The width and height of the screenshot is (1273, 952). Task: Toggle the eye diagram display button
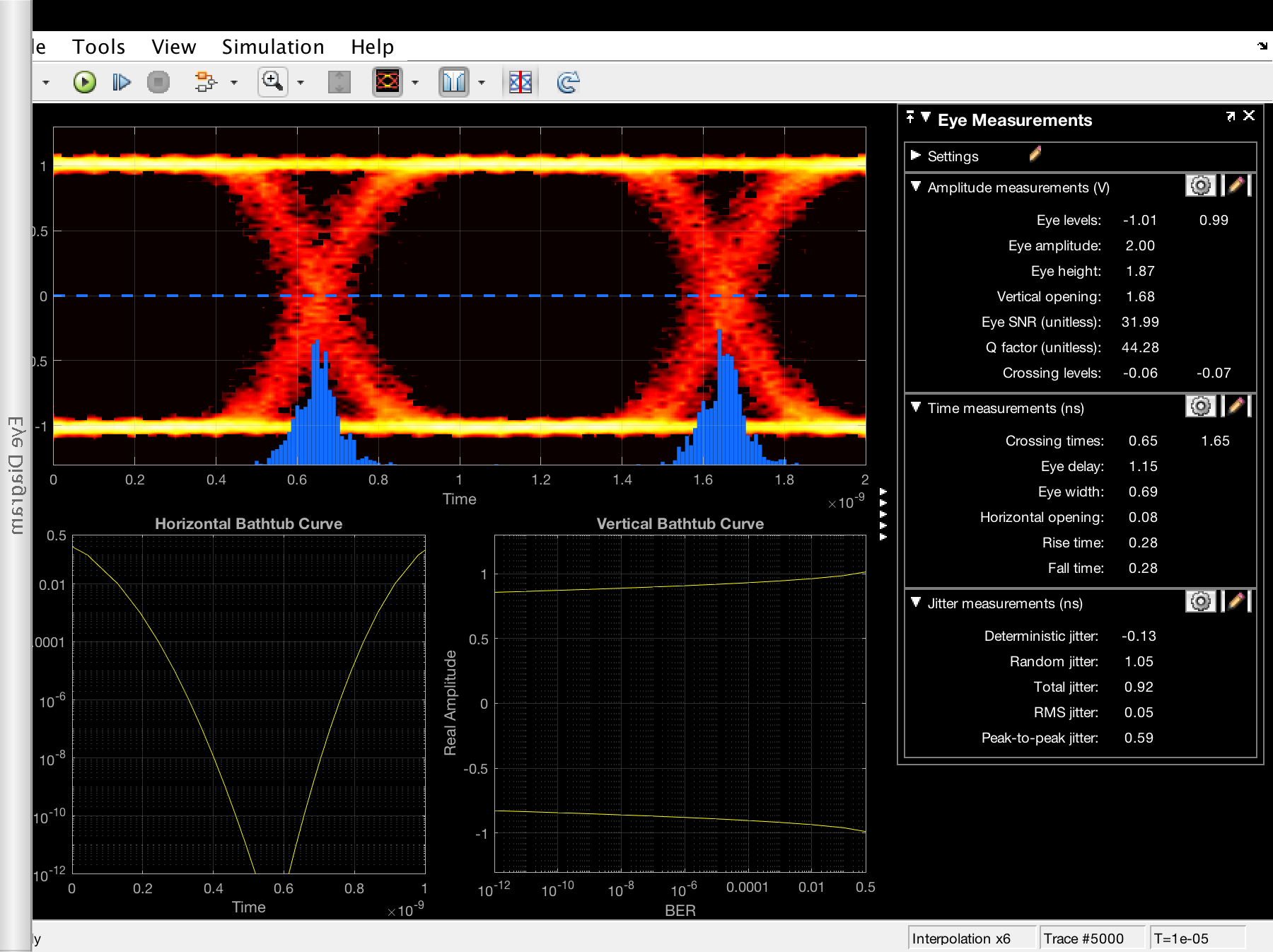point(388,82)
